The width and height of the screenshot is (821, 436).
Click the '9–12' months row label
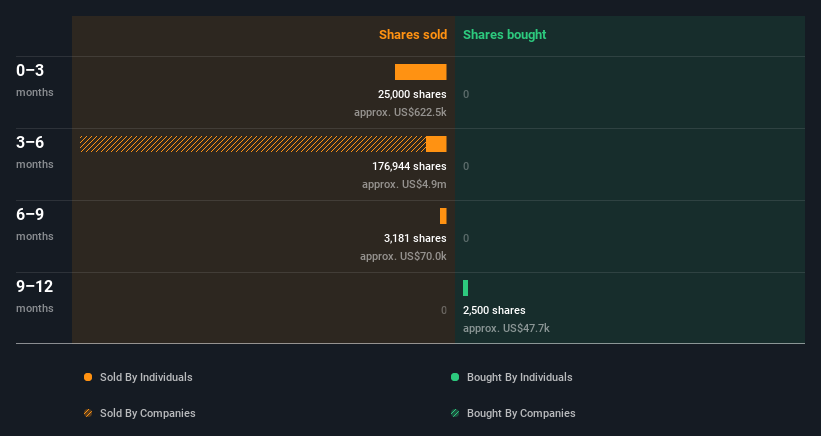pyautogui.click(x=35, y=286)
